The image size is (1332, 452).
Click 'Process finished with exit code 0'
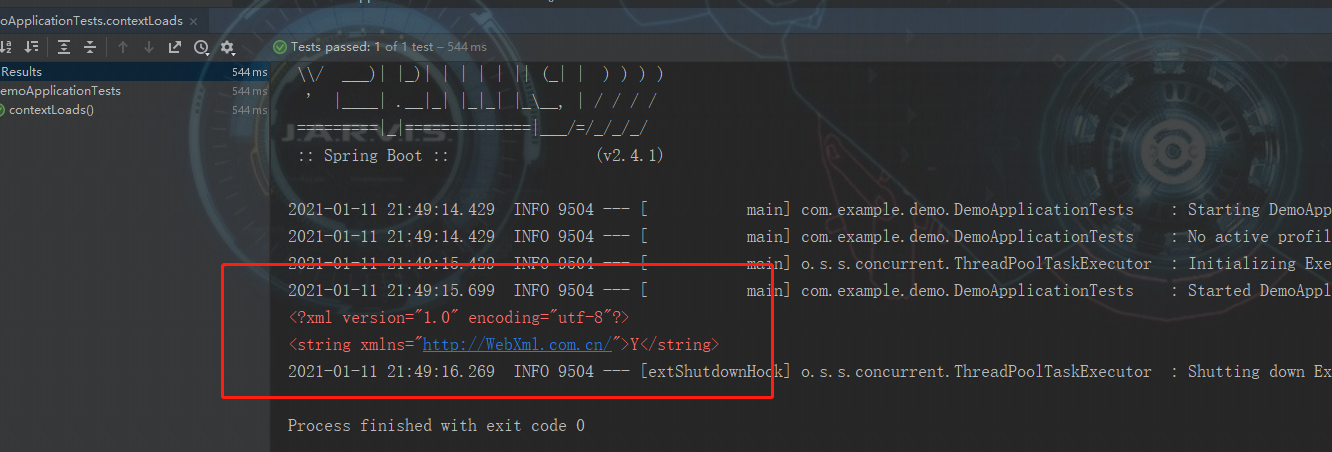click(x=436, y=426)
